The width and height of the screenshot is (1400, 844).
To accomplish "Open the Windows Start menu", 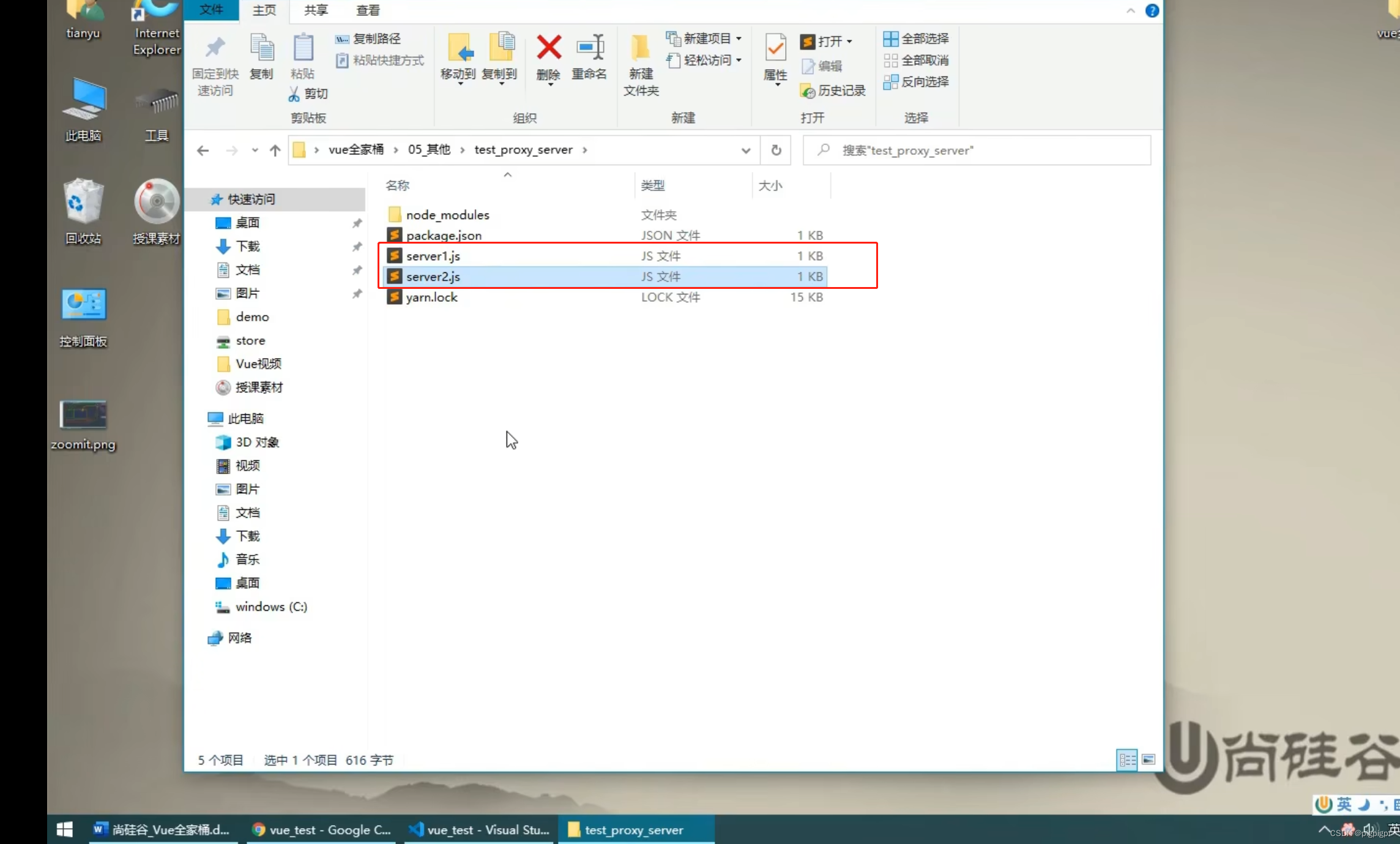I will 65,830.
